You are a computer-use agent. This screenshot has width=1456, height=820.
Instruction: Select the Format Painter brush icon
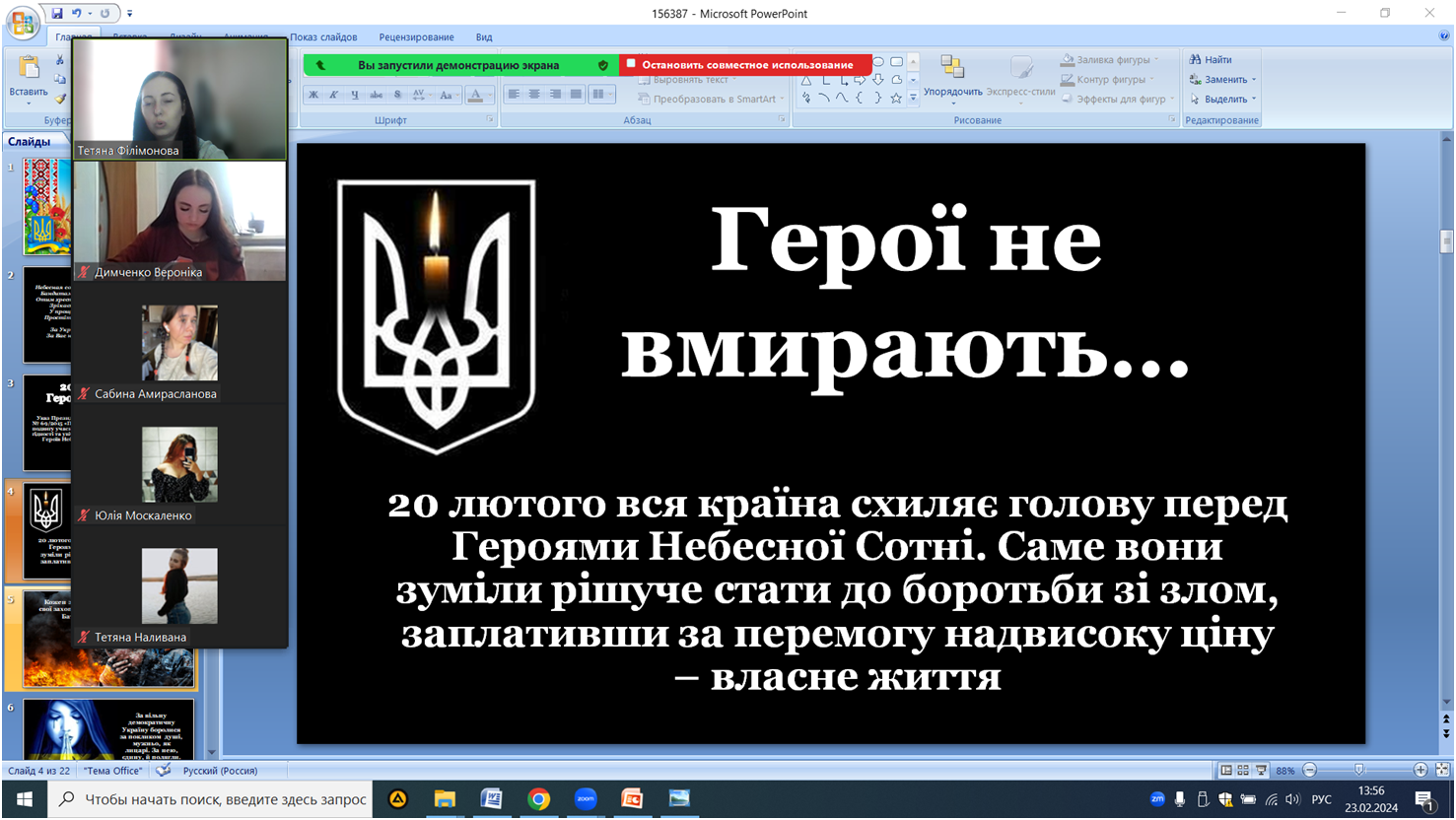click(x=60, y=99)
